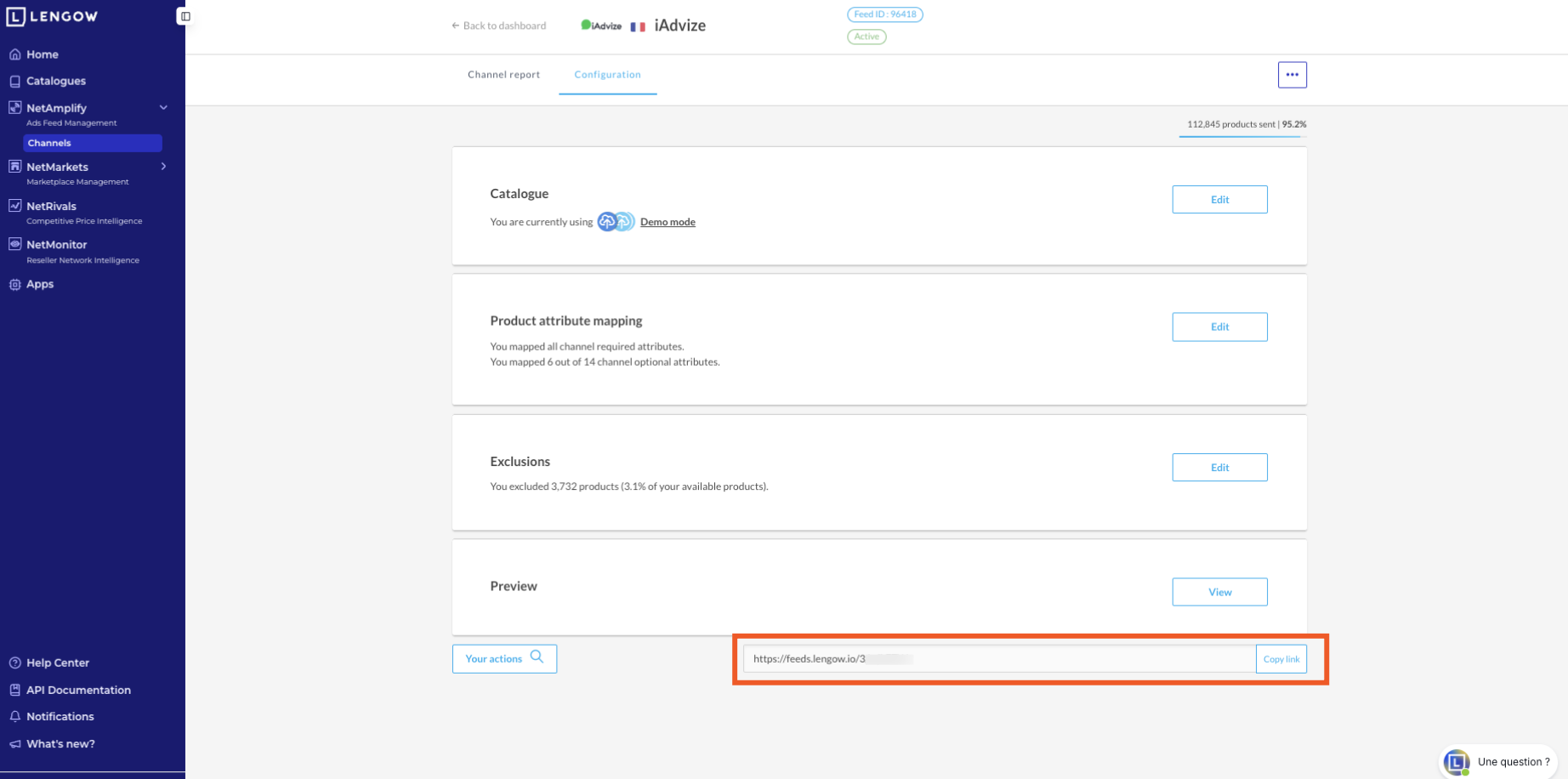Screen dimensions: 1568x779
Task: Click the French flag icon
Action: pyautogui.click(x=638, y=26)
